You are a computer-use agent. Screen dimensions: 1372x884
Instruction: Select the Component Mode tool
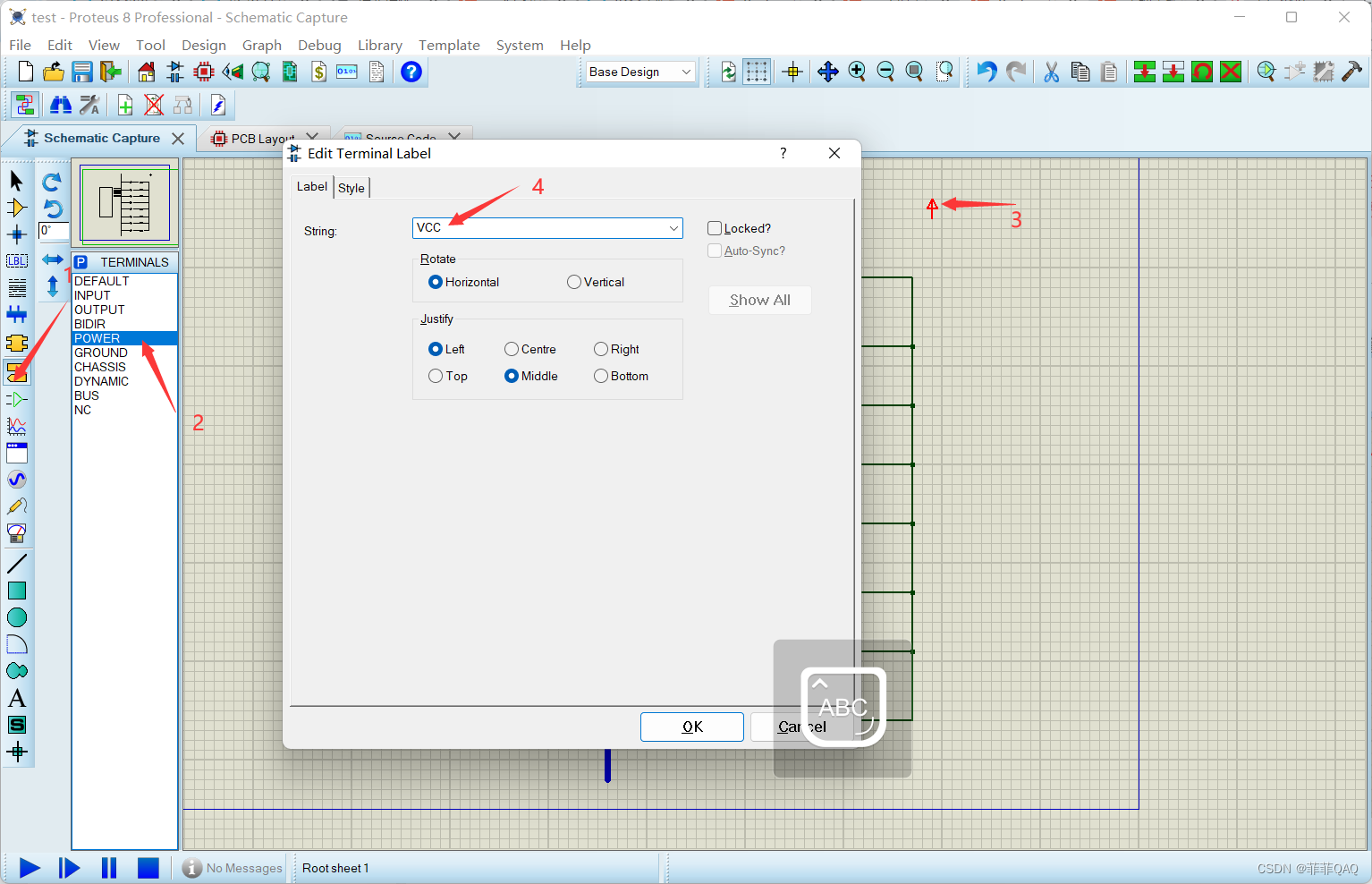(16, 208)
